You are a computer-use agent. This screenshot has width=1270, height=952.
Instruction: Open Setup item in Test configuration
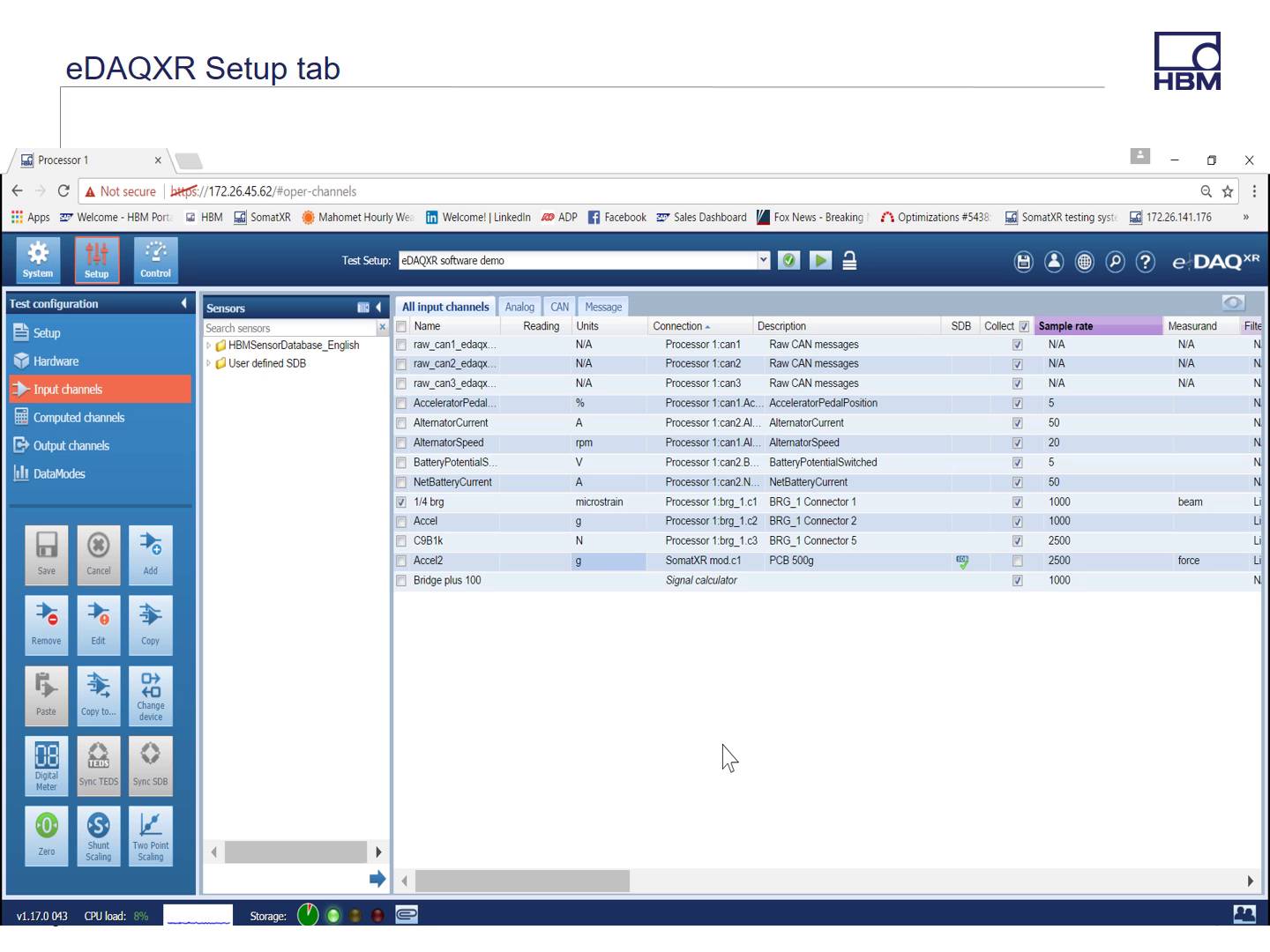(x=100, y=333)
